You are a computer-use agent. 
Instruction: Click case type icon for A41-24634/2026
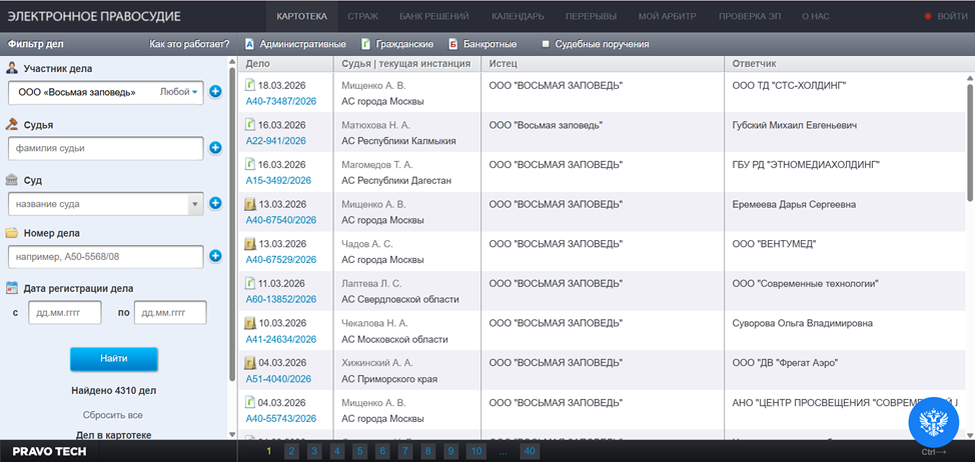[251, 323]
